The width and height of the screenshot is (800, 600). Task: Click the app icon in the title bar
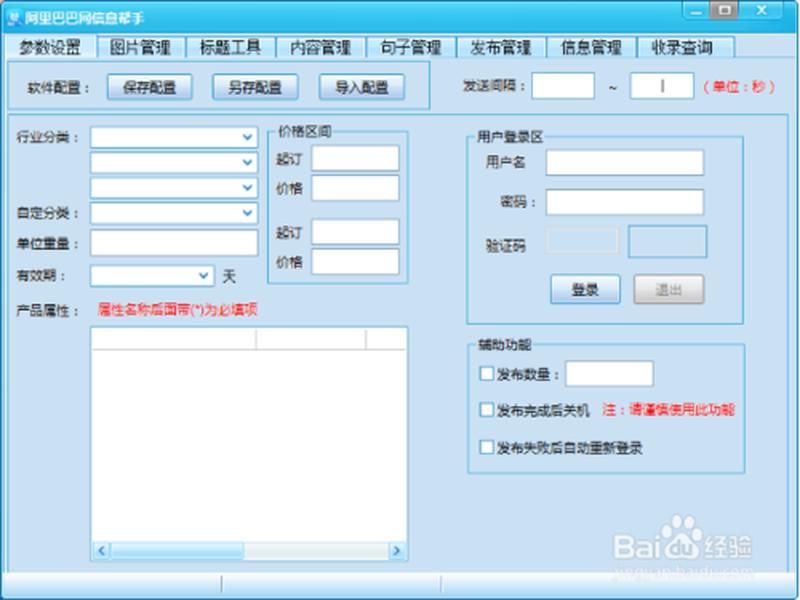point(14,18)
